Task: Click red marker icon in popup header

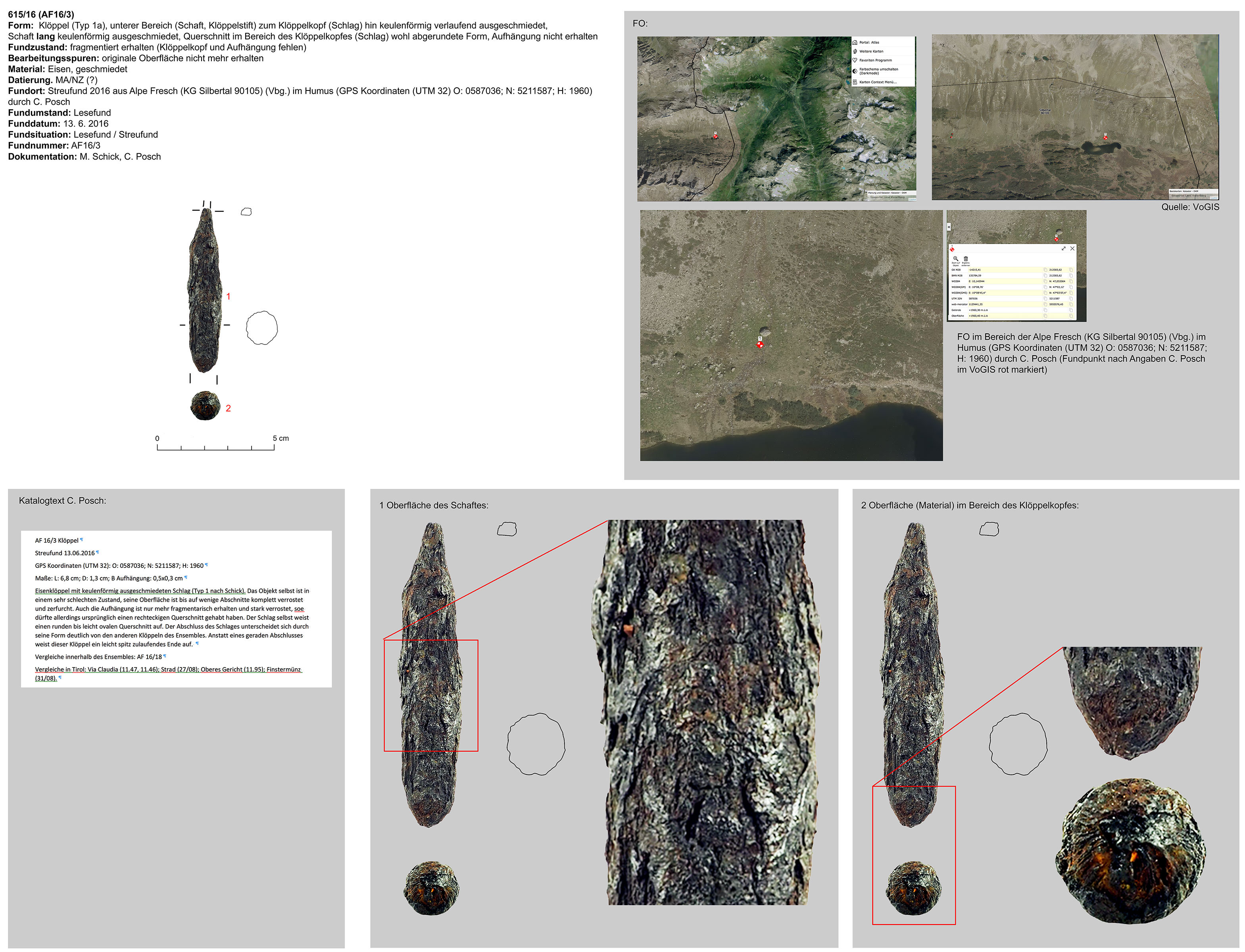Action: 952,249
